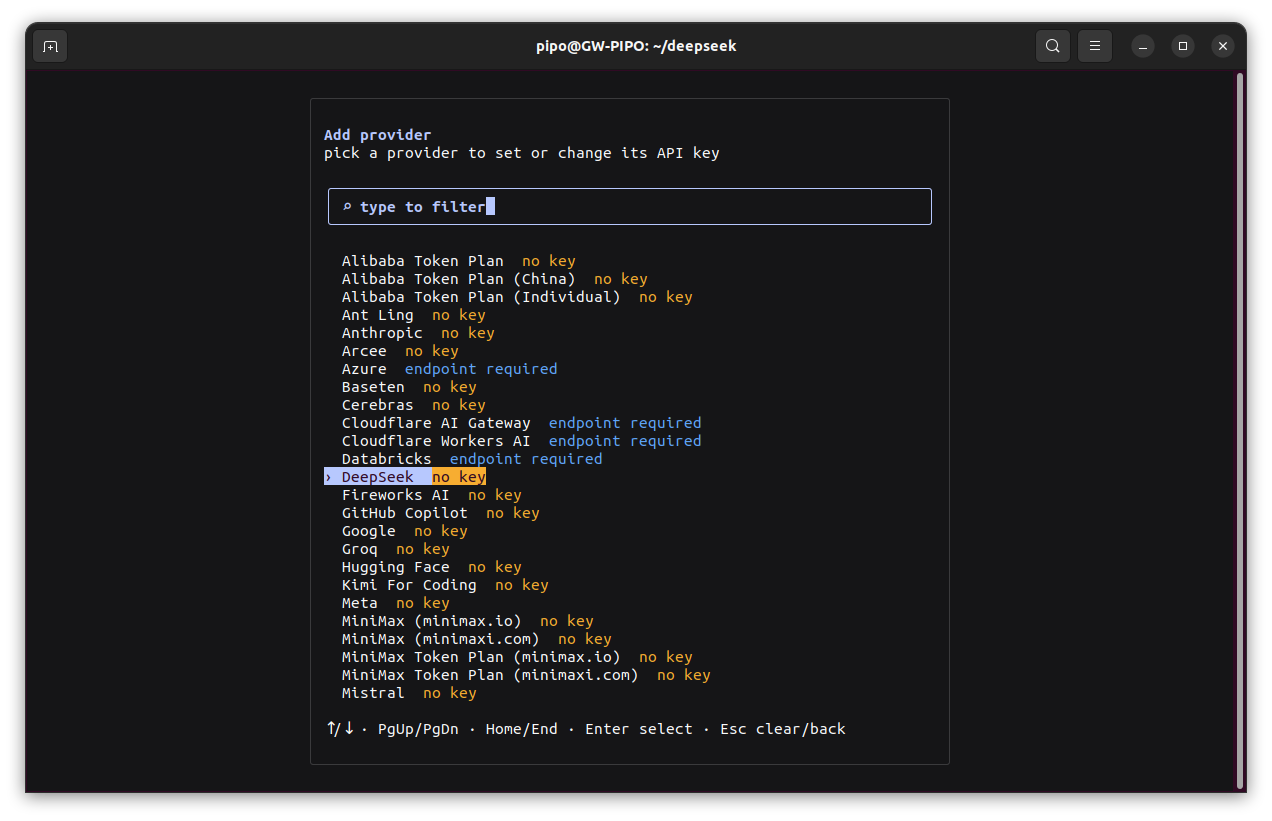
Task: Click the Add provider heading
Action: click(377, 135)
